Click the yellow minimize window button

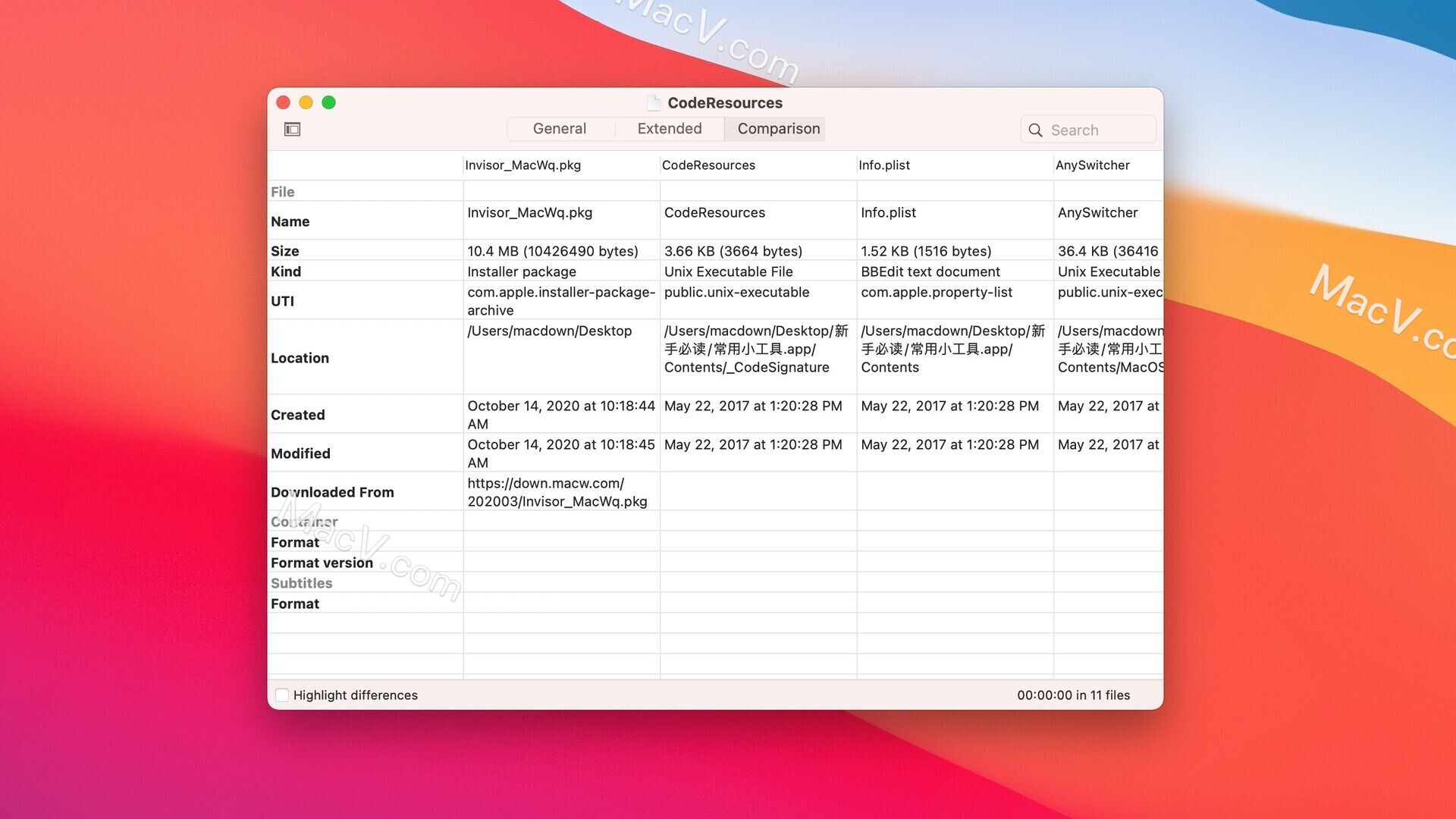306,102
